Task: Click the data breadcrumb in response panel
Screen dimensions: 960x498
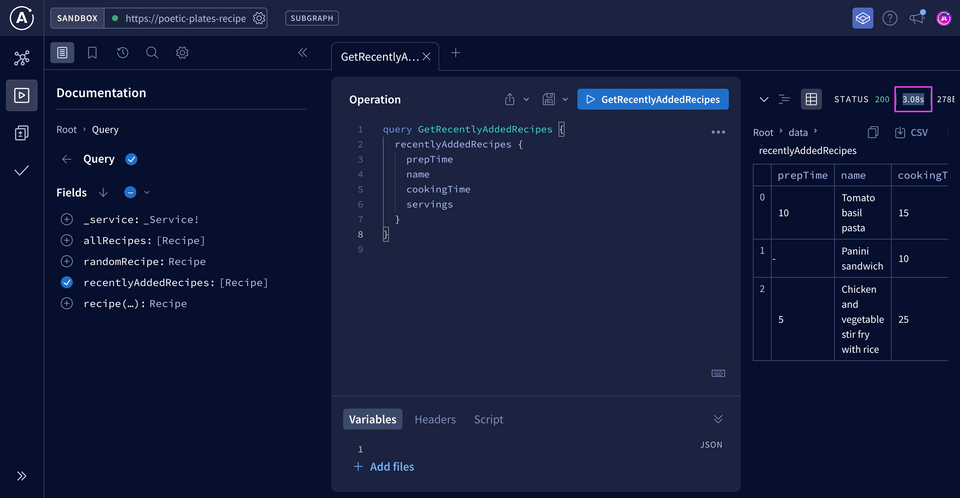Action: coord(798,132)
